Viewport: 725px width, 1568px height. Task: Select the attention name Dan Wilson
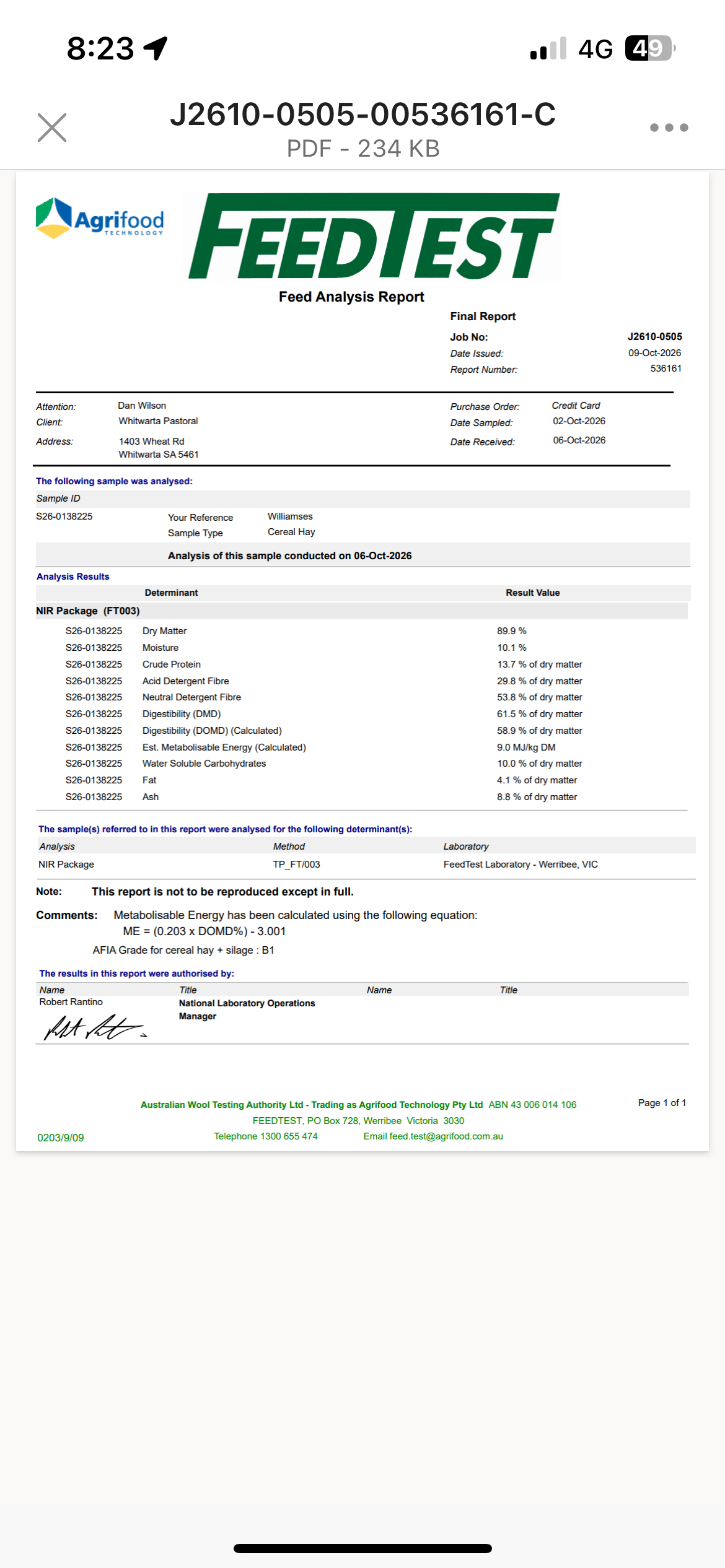coord(142,406)
